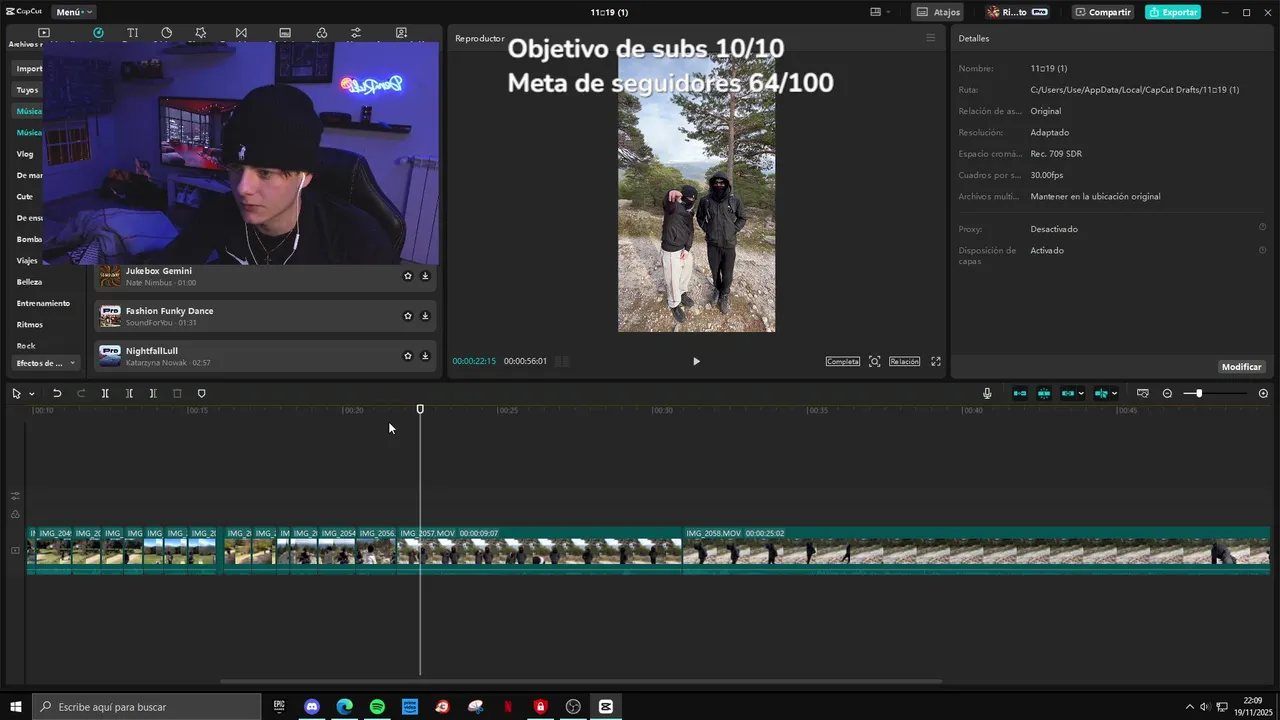
Task: Toggle the linkage button in timeline
Action: pos(1067,394)
